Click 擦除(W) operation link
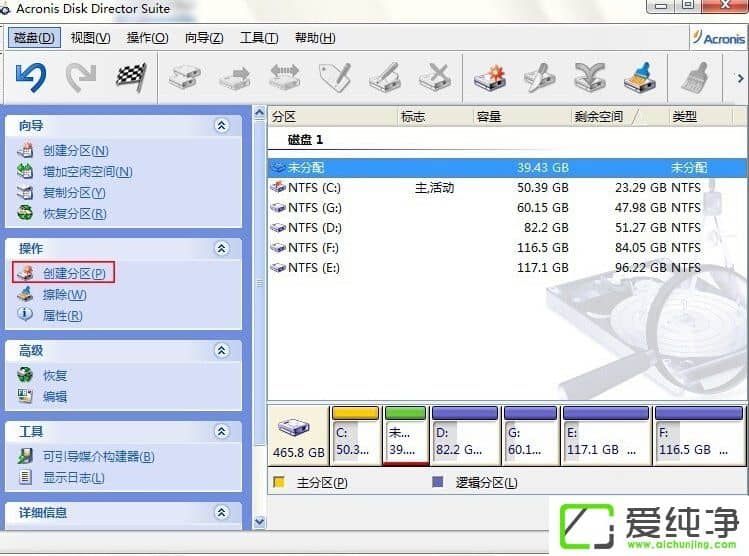The width and height of the screenshot is (749, 556). click(x=64, y=294)
